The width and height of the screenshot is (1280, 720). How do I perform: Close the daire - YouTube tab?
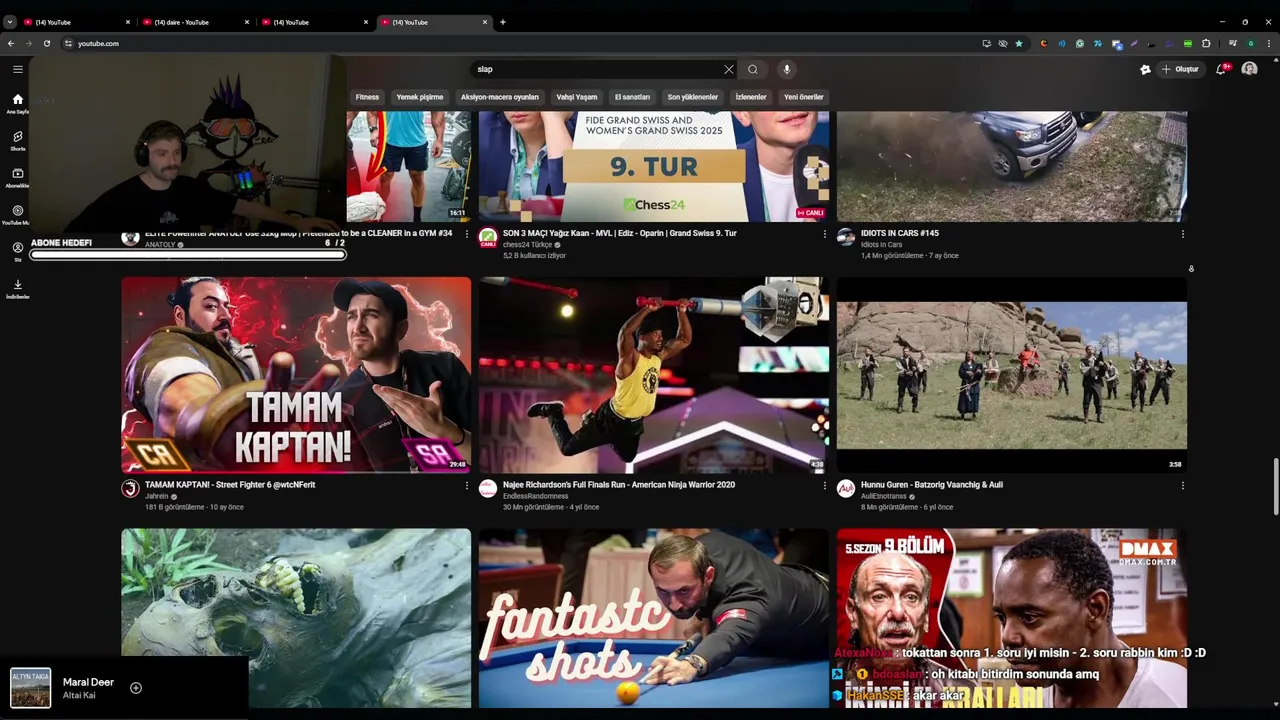pos(247,22)
